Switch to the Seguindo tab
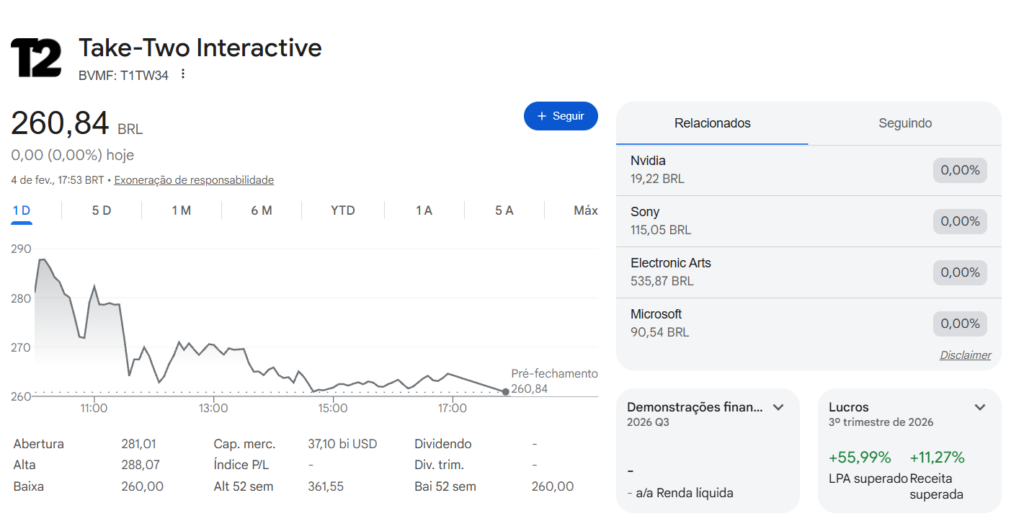Image resolution: width=1024 pixels, height=521 pixels. (x=905, y=123)
